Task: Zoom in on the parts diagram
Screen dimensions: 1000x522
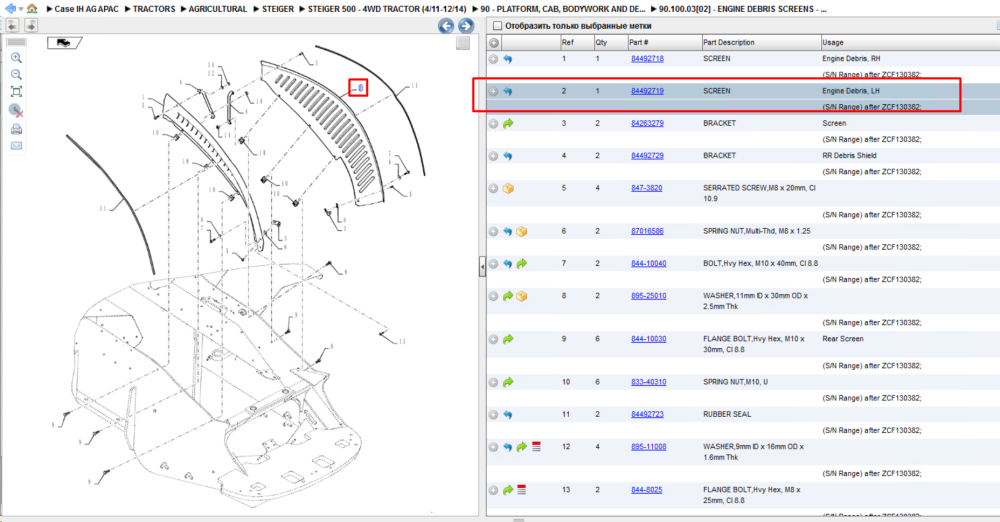Action: click(x=17, y=58)
